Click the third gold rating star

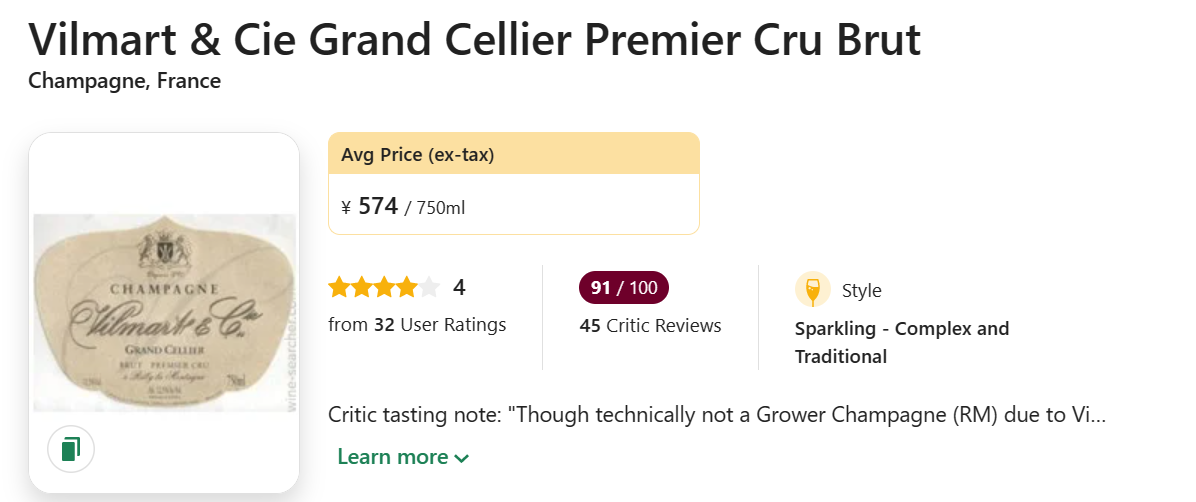click(384, 288)
